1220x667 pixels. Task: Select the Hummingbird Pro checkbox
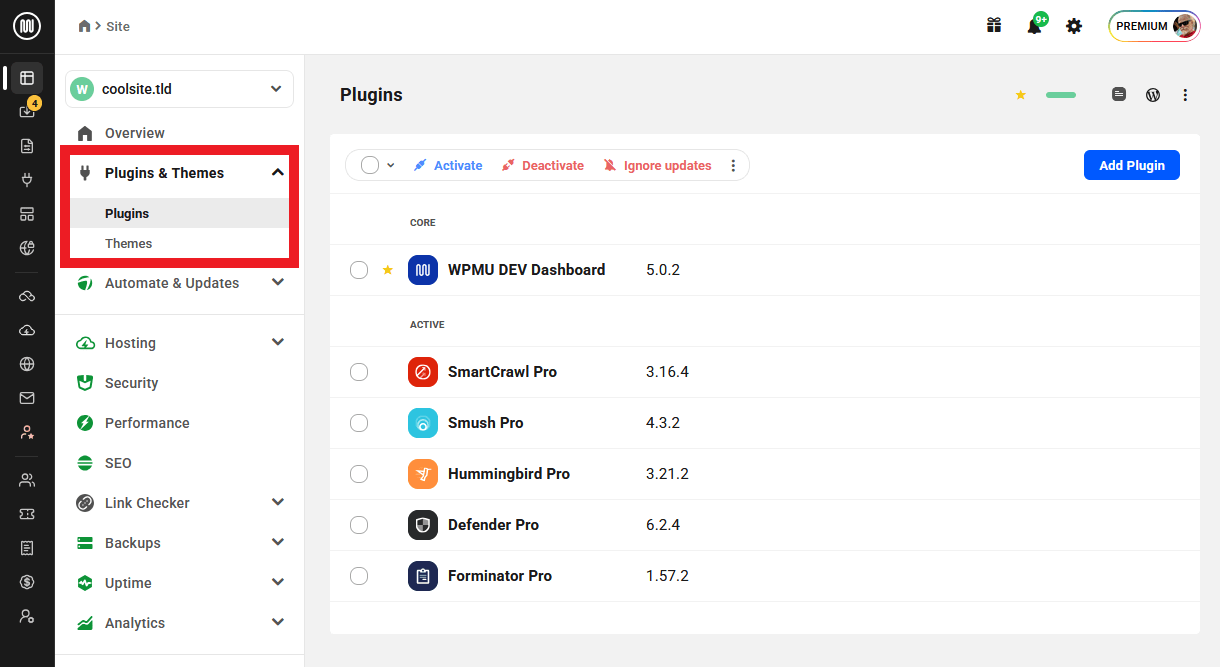(359, 474)
